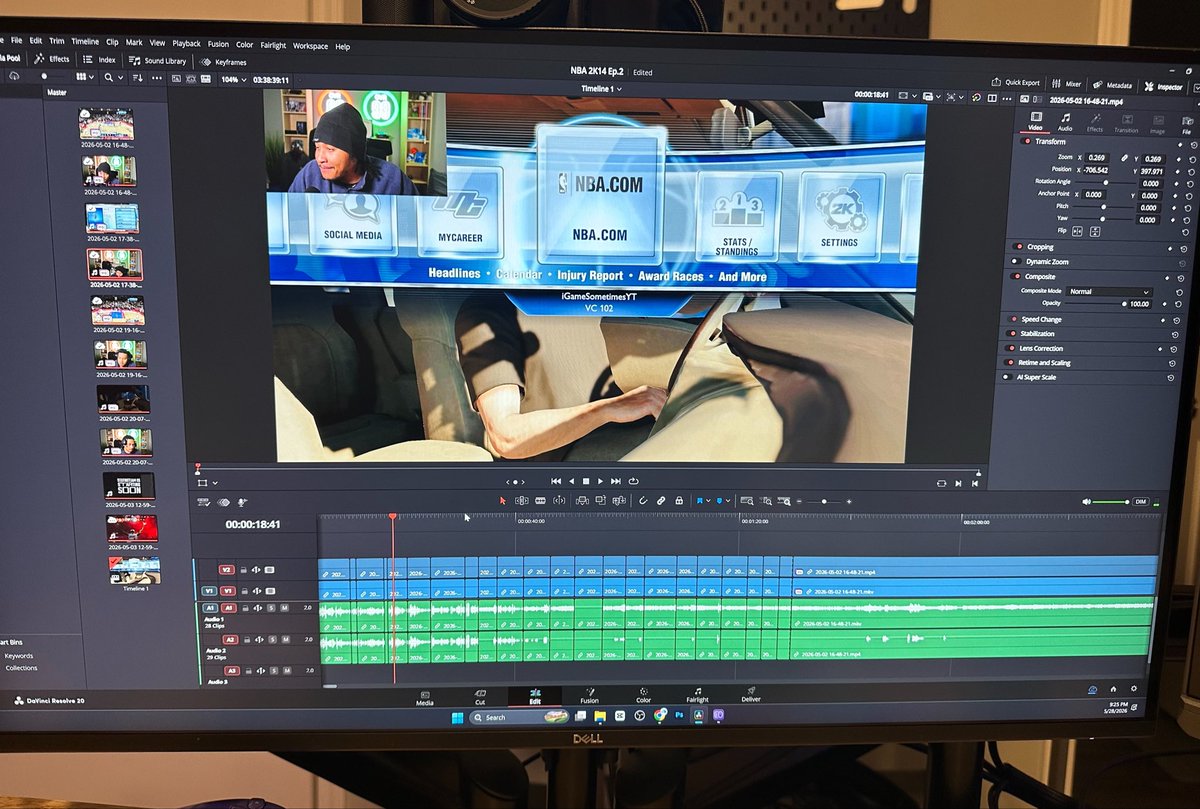Toggle the Composite enable switch
Image resolution: width=1200 pixels, height=809 pixels.
pyautogui.click(x=1016, y=276)
